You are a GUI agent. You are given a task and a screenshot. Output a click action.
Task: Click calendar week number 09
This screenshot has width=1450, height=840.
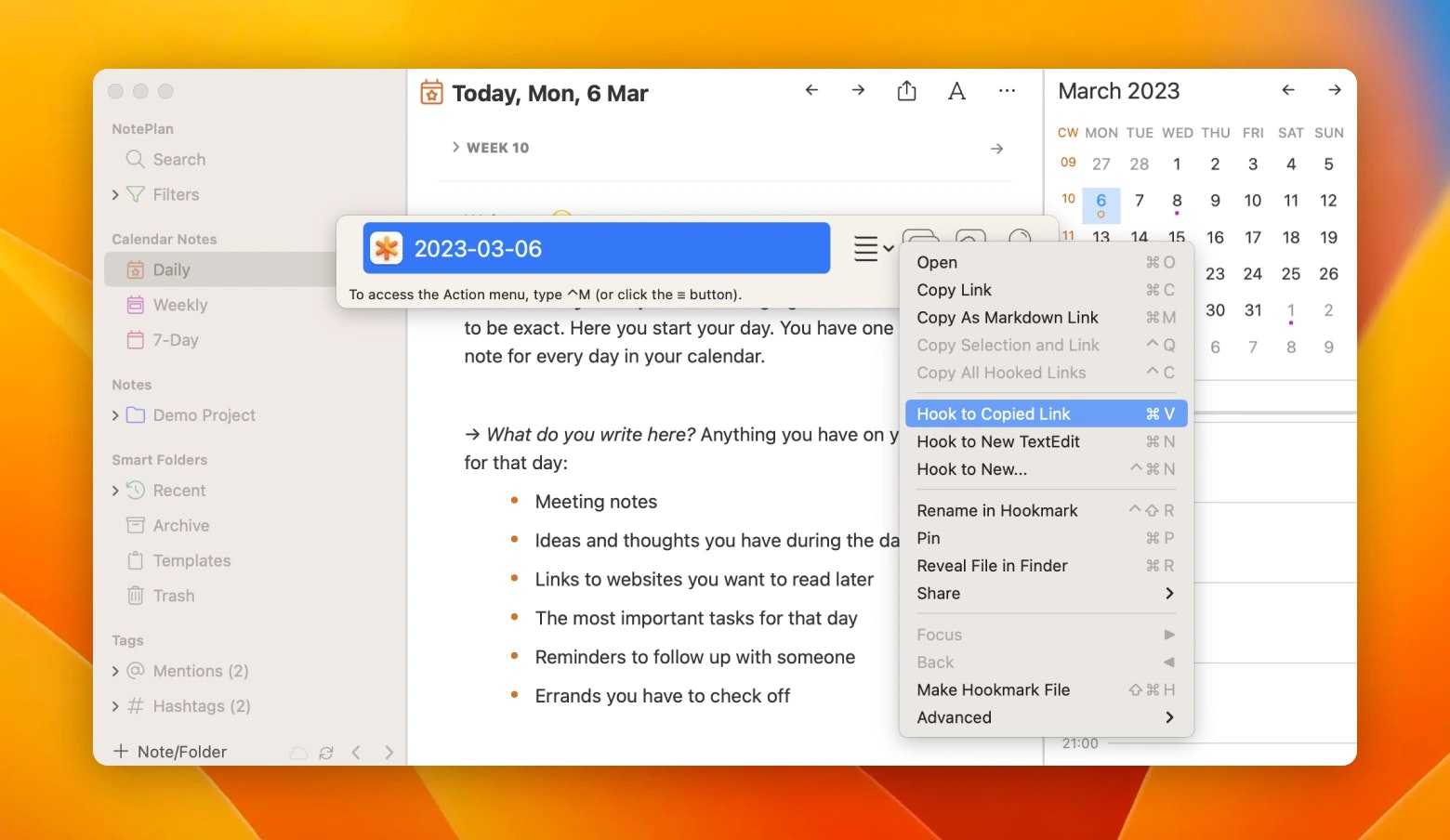1068,162
